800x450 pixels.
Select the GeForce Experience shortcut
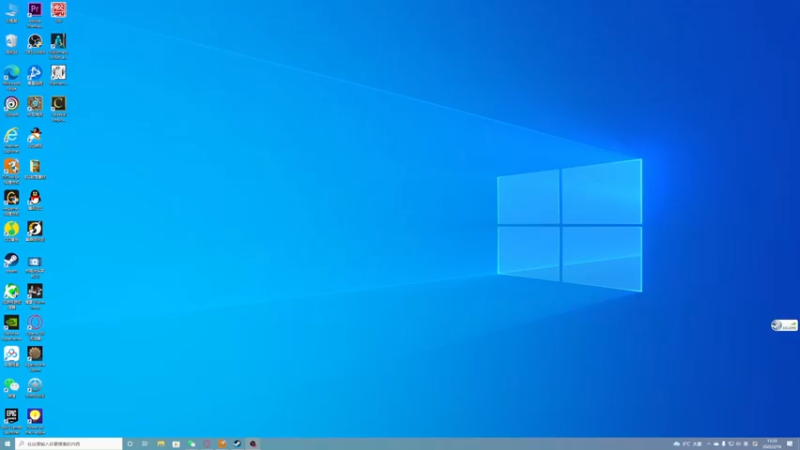click(11, 328)
